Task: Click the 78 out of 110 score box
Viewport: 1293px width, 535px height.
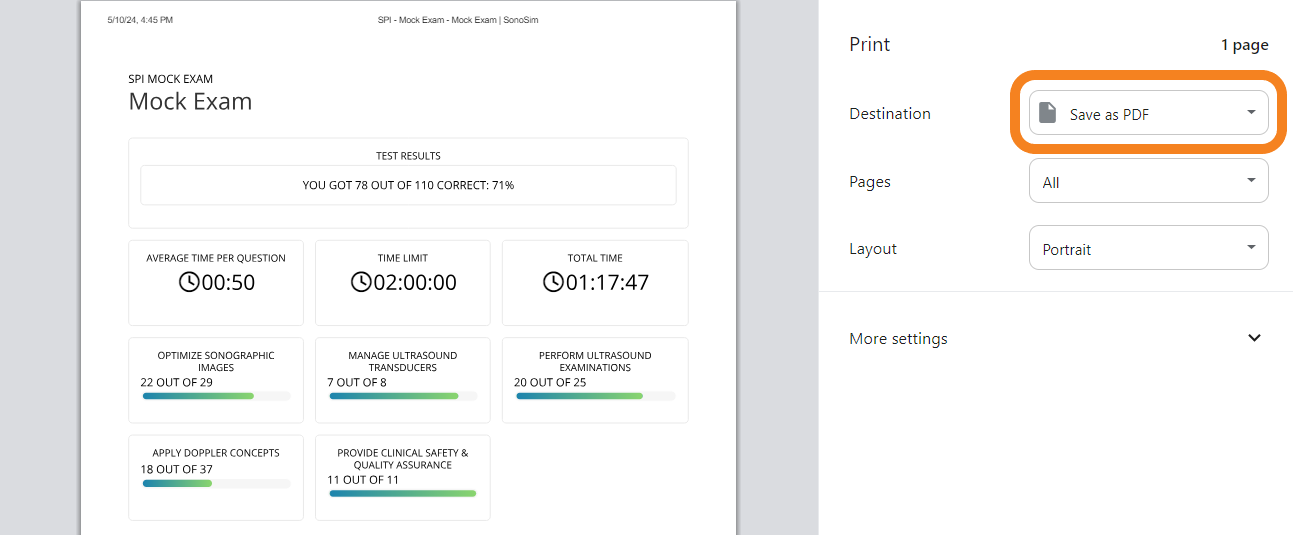Action: point(408,185)
